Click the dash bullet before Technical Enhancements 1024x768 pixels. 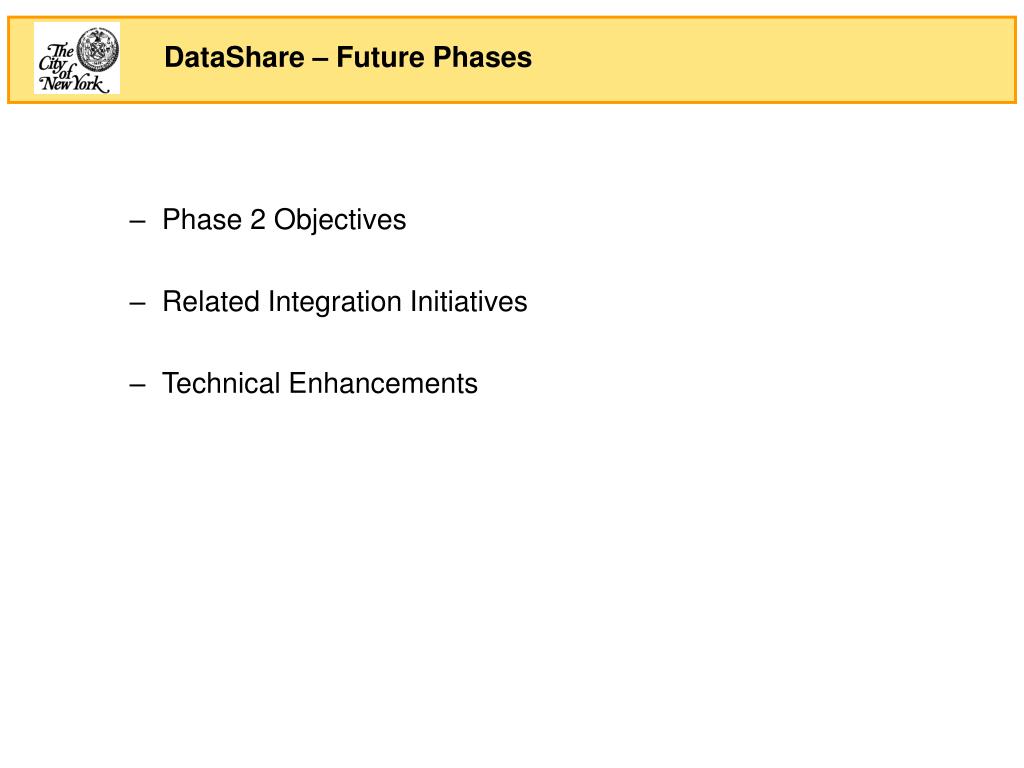point(137,385)
